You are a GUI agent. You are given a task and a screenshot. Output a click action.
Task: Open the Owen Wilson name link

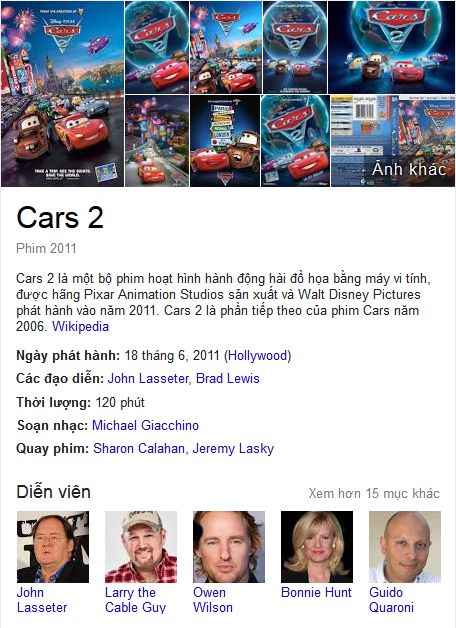pyautogui.click(x=213, y=600)
